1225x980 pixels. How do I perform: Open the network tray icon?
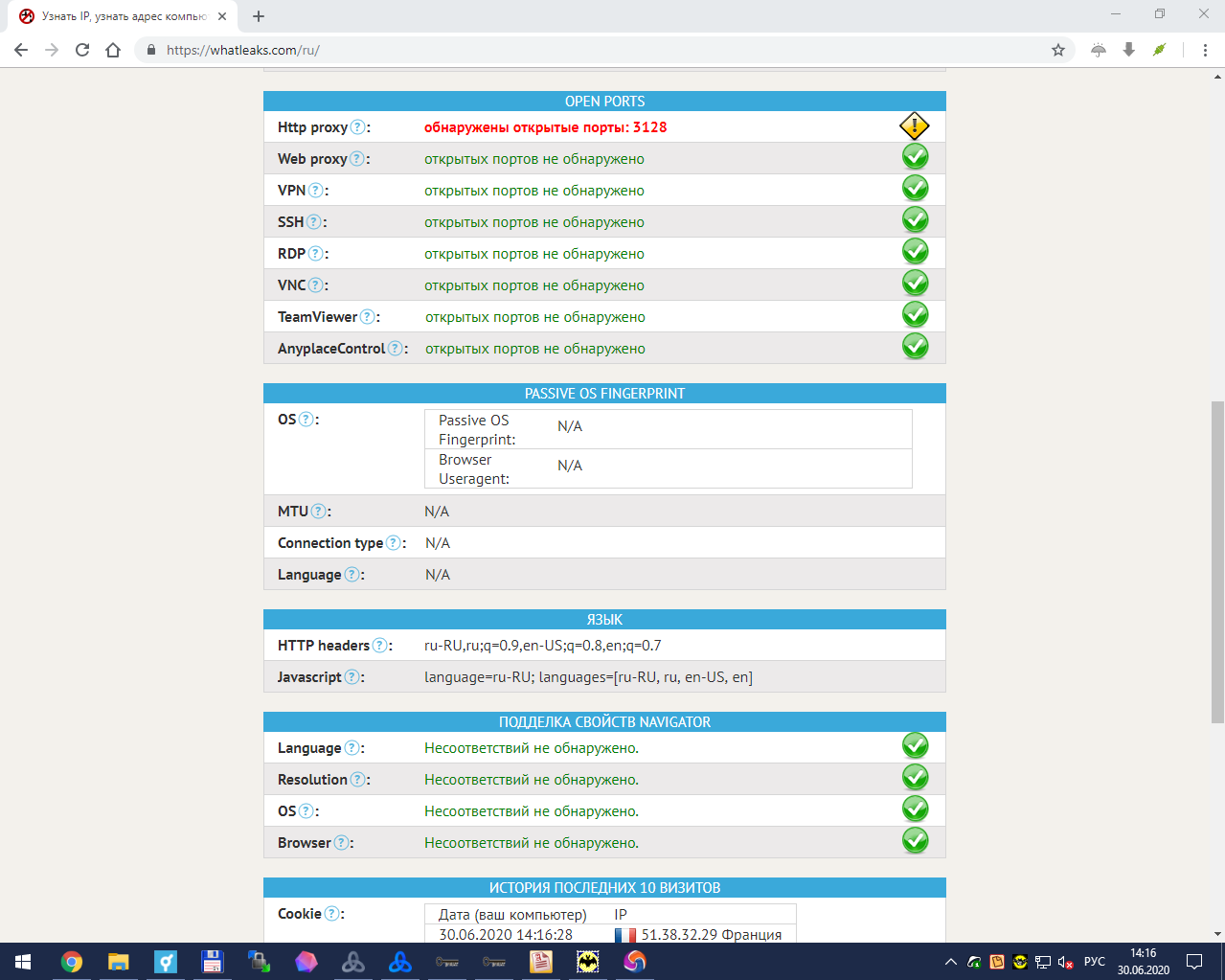pos(1043,962)
